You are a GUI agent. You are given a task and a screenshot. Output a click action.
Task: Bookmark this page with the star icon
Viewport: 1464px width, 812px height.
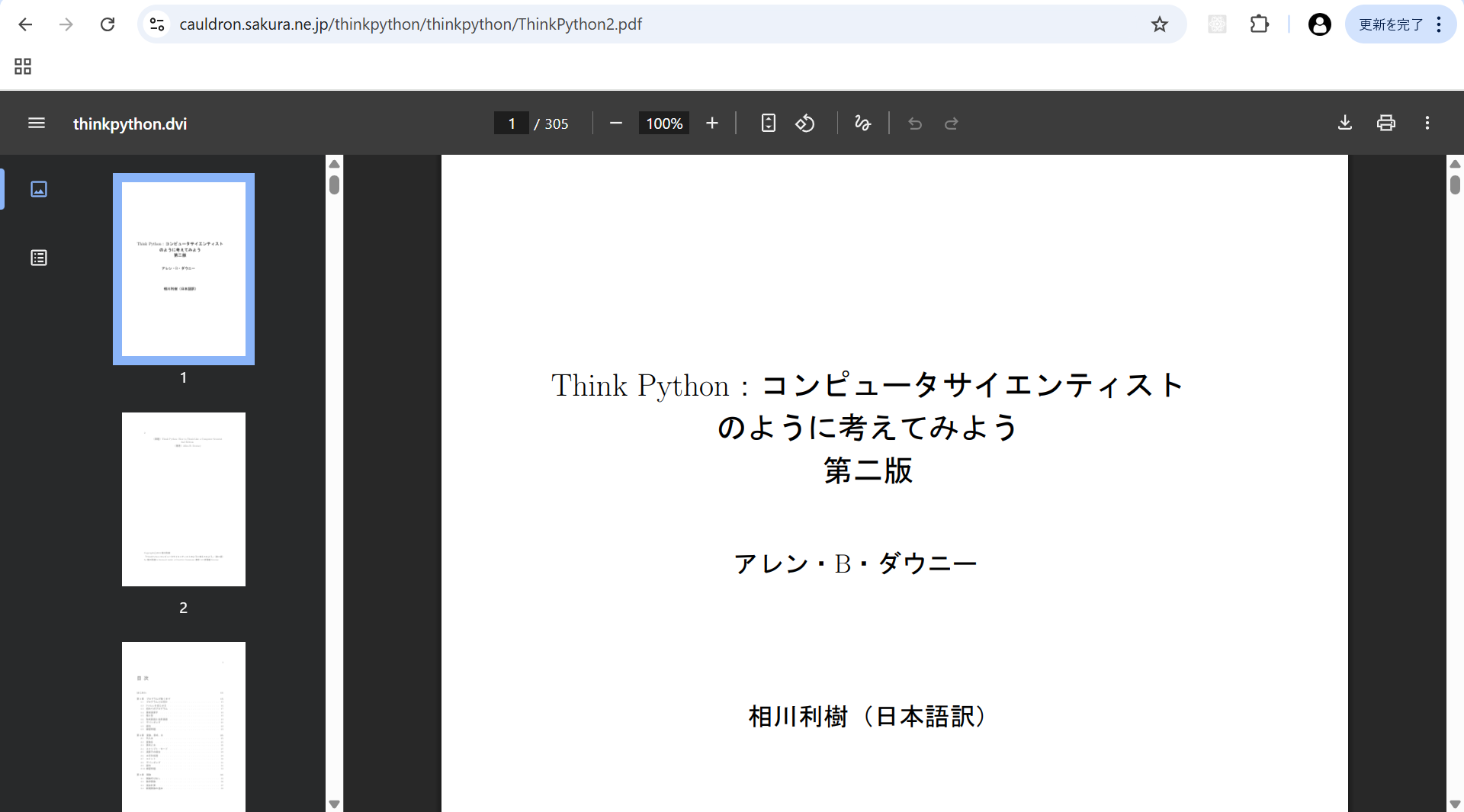[1160, 24]
